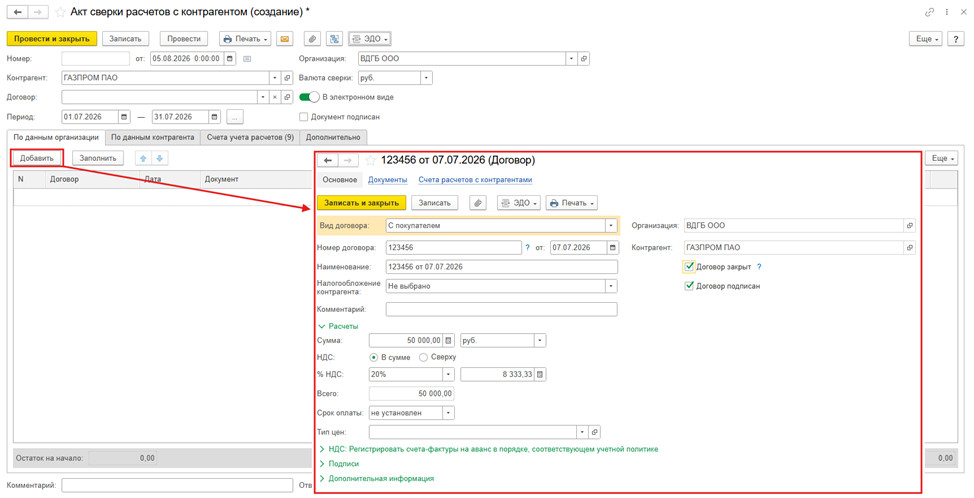Click the Записать button in the main toolbar
The width and height of the screenshot is (974, 498).
tap(125, 38)
